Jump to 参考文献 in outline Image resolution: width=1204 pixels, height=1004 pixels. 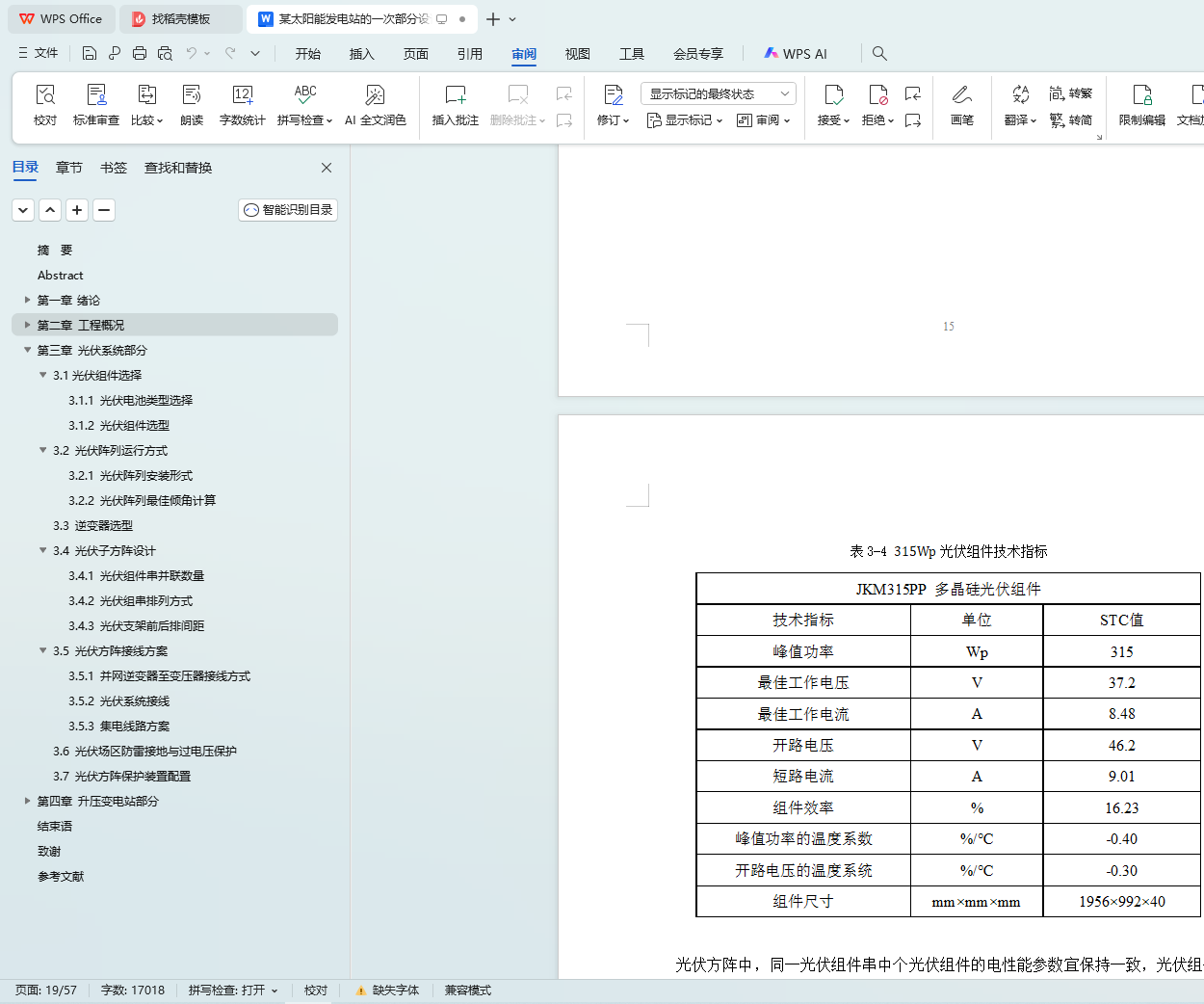(61, 876)
